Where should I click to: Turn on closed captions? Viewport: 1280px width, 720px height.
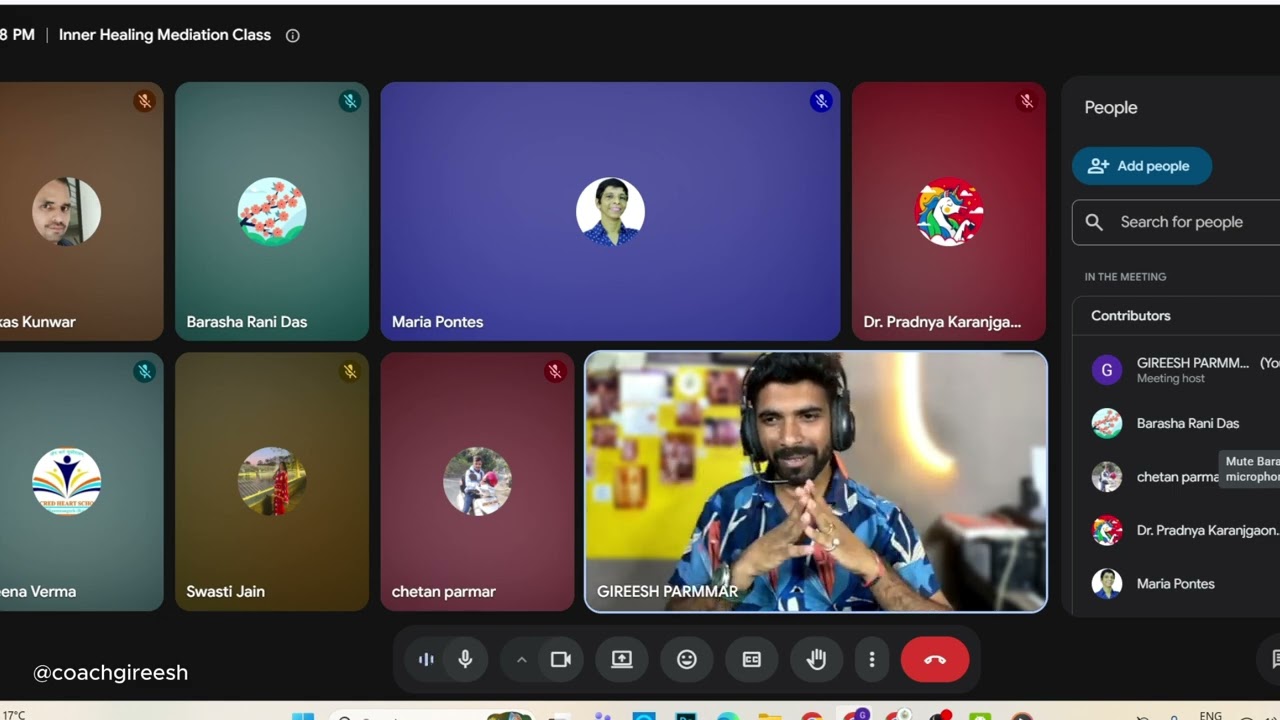752,659
